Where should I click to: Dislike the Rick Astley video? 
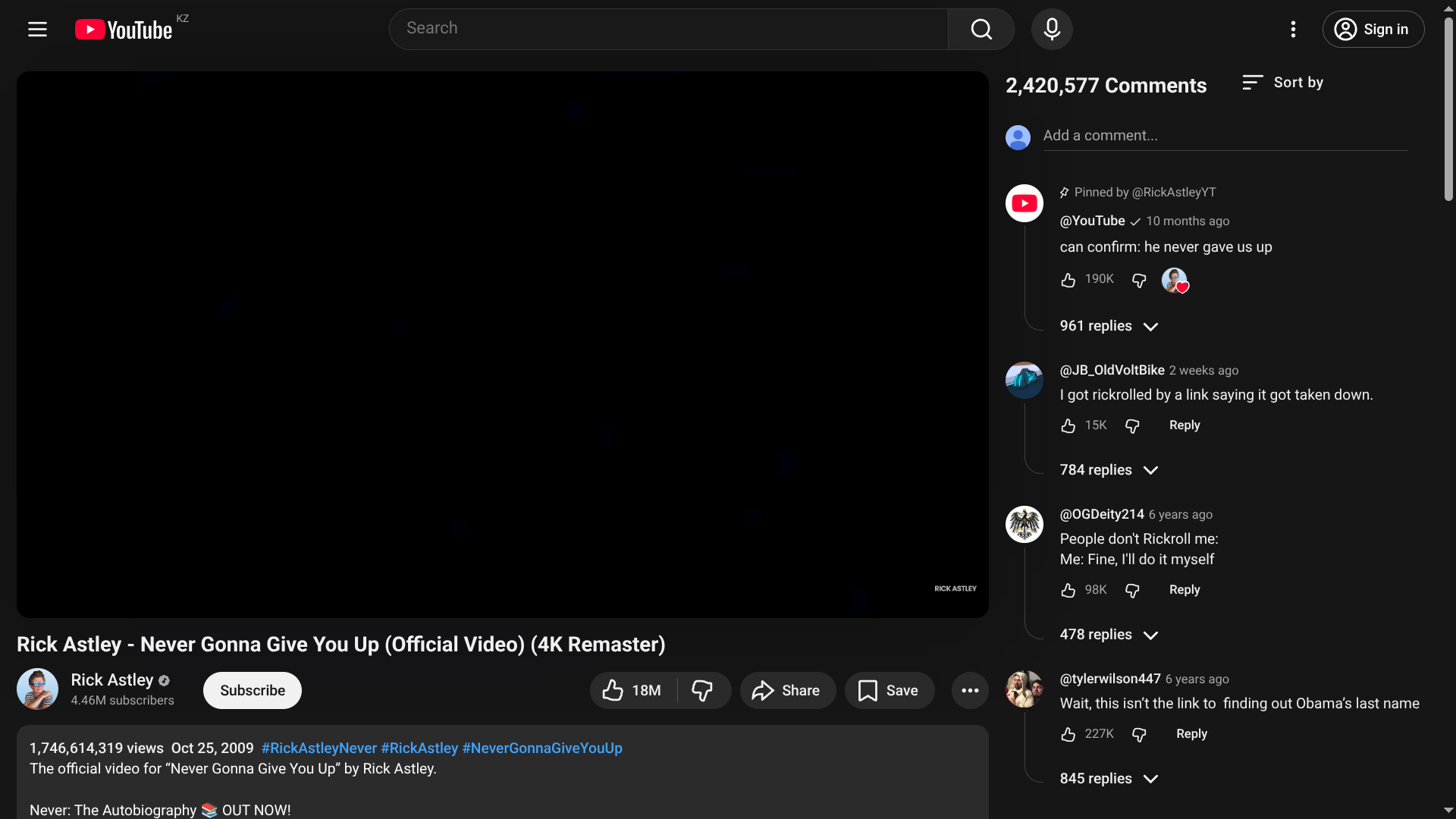pyautogui.click(x=702, y=690)
